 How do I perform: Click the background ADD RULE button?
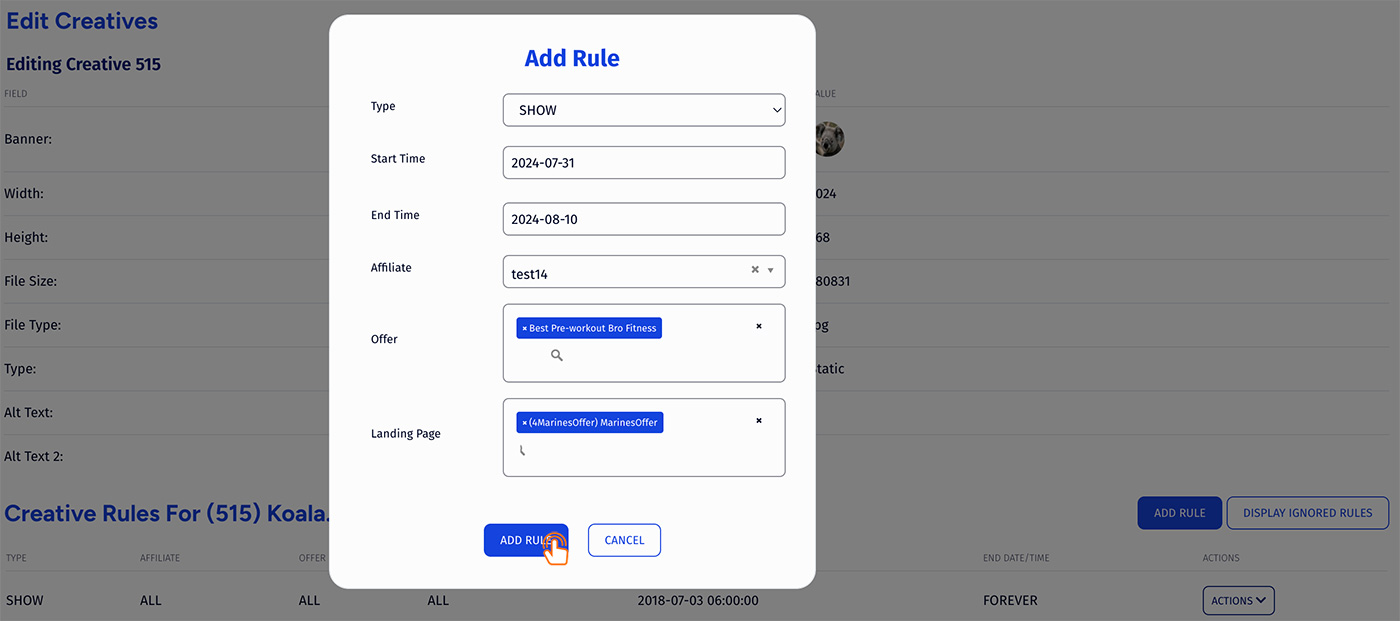coord(1179,513)
